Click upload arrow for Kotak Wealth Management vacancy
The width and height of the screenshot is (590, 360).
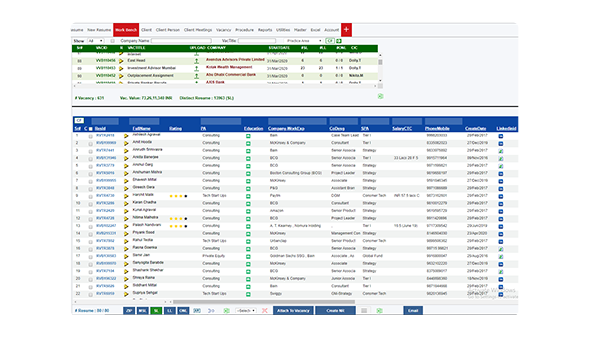coord(196,68)
